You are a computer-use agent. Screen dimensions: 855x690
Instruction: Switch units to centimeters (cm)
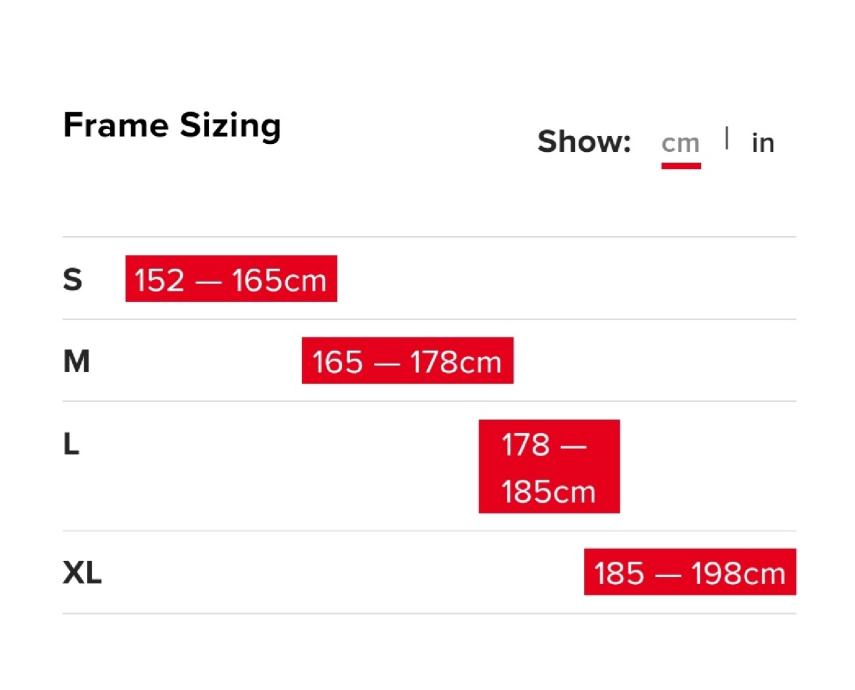680,143
